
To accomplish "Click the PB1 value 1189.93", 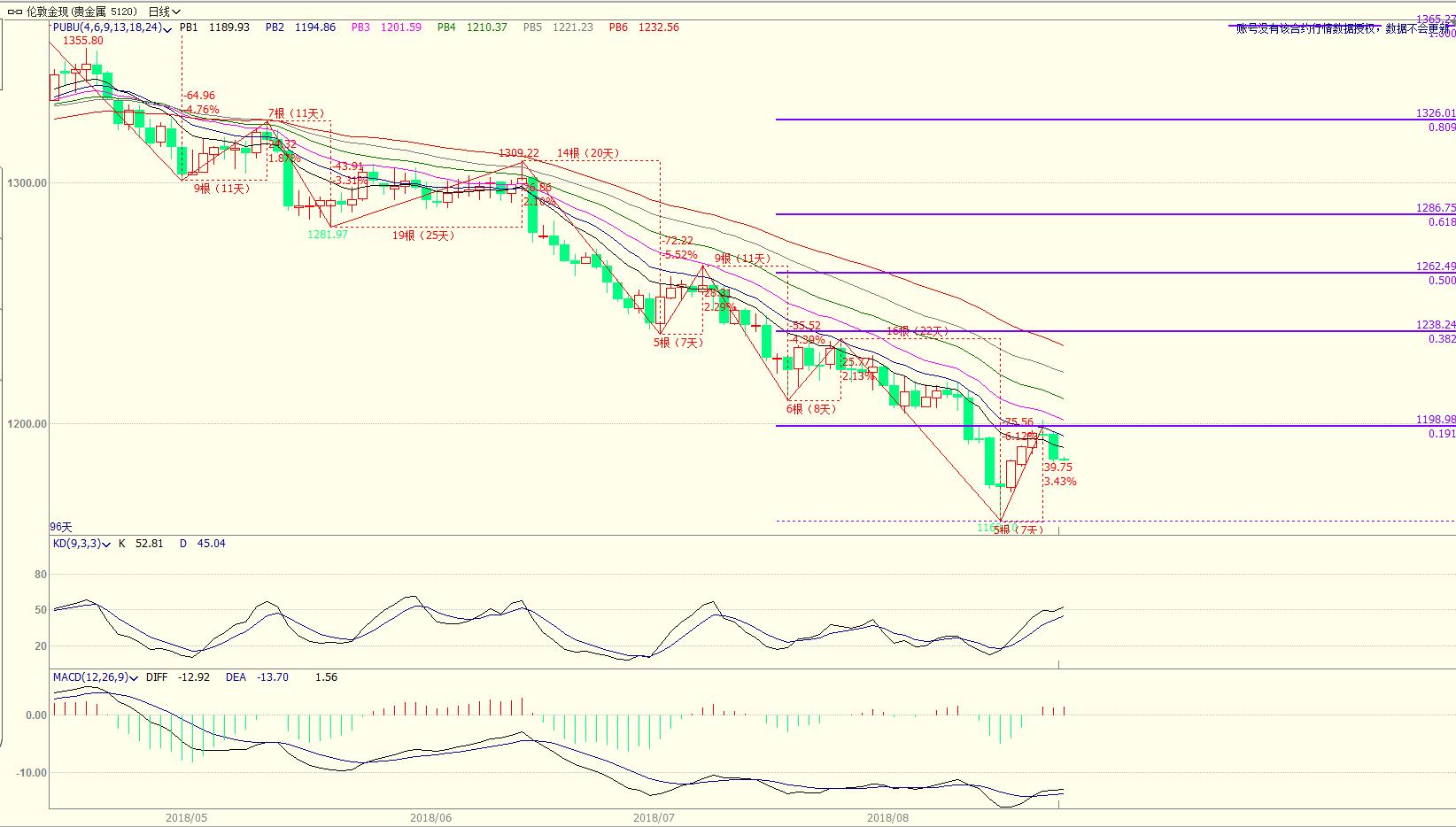I will 229,27.
